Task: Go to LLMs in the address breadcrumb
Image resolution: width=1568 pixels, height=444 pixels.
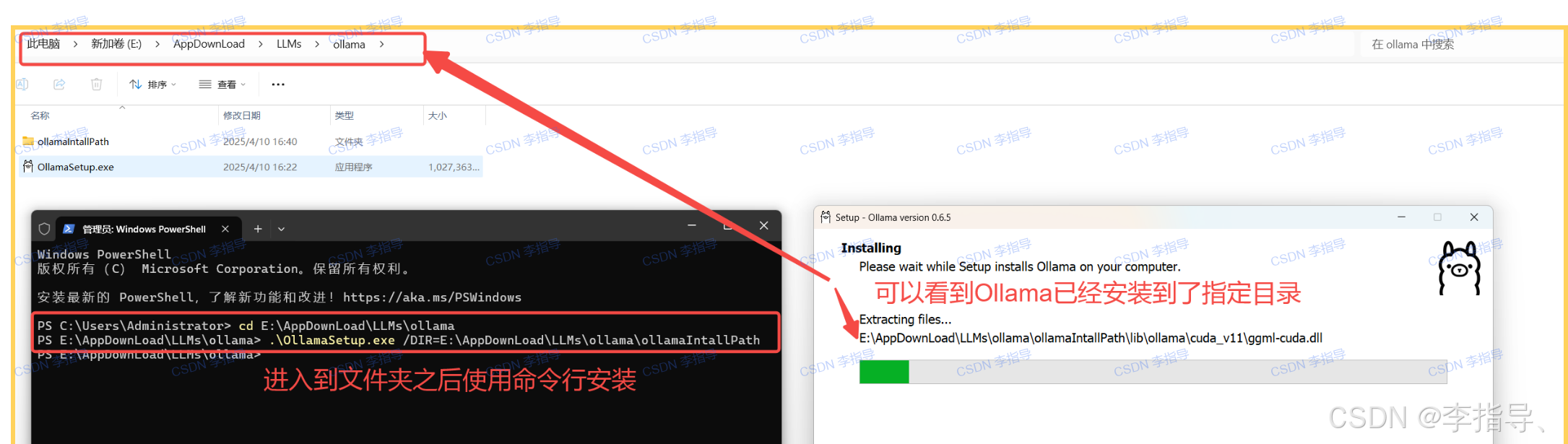Action: click(289, 44)
